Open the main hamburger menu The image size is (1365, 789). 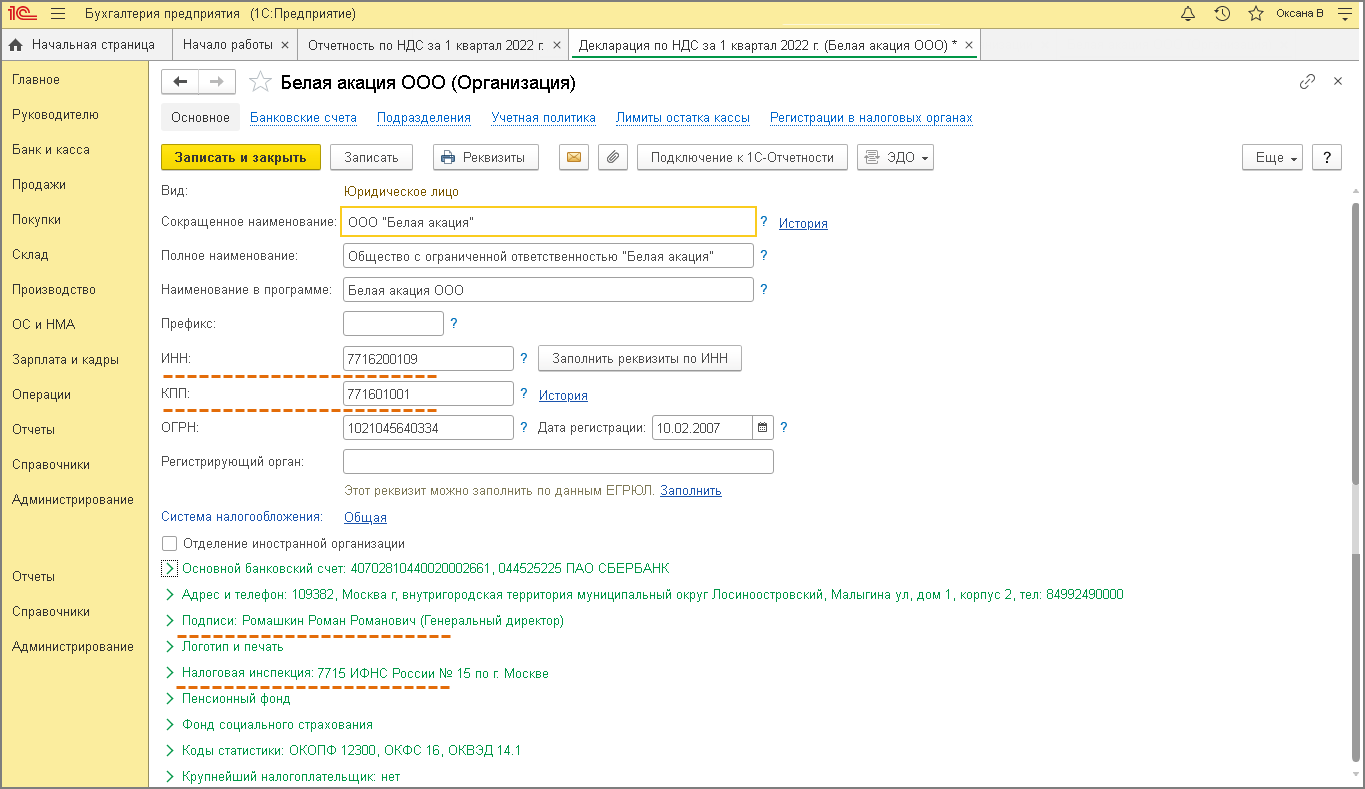pyautogui.click(x=57, y=14)
